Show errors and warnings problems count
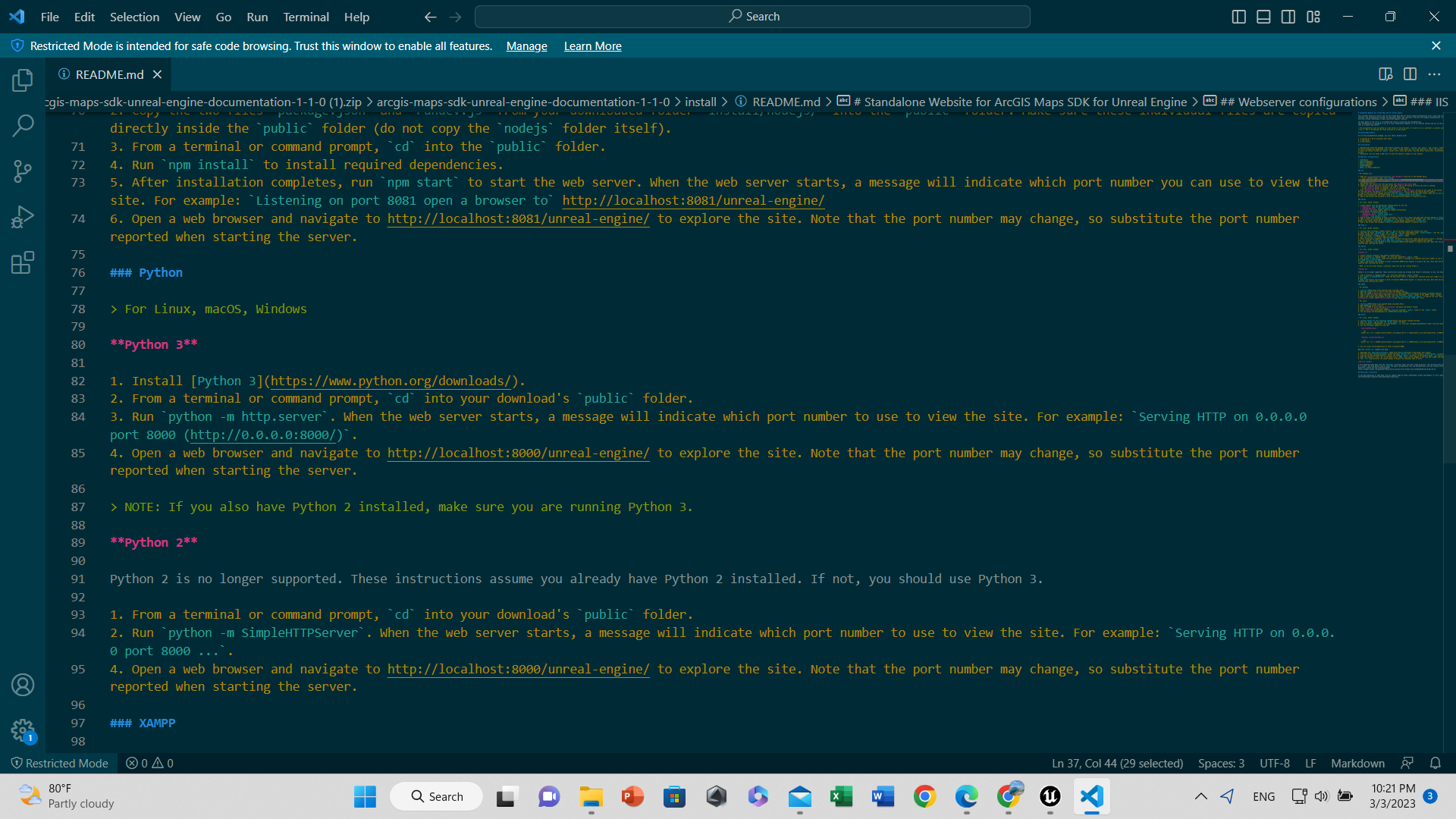This screenshot has width=1456, height=819. coord(149,763)
